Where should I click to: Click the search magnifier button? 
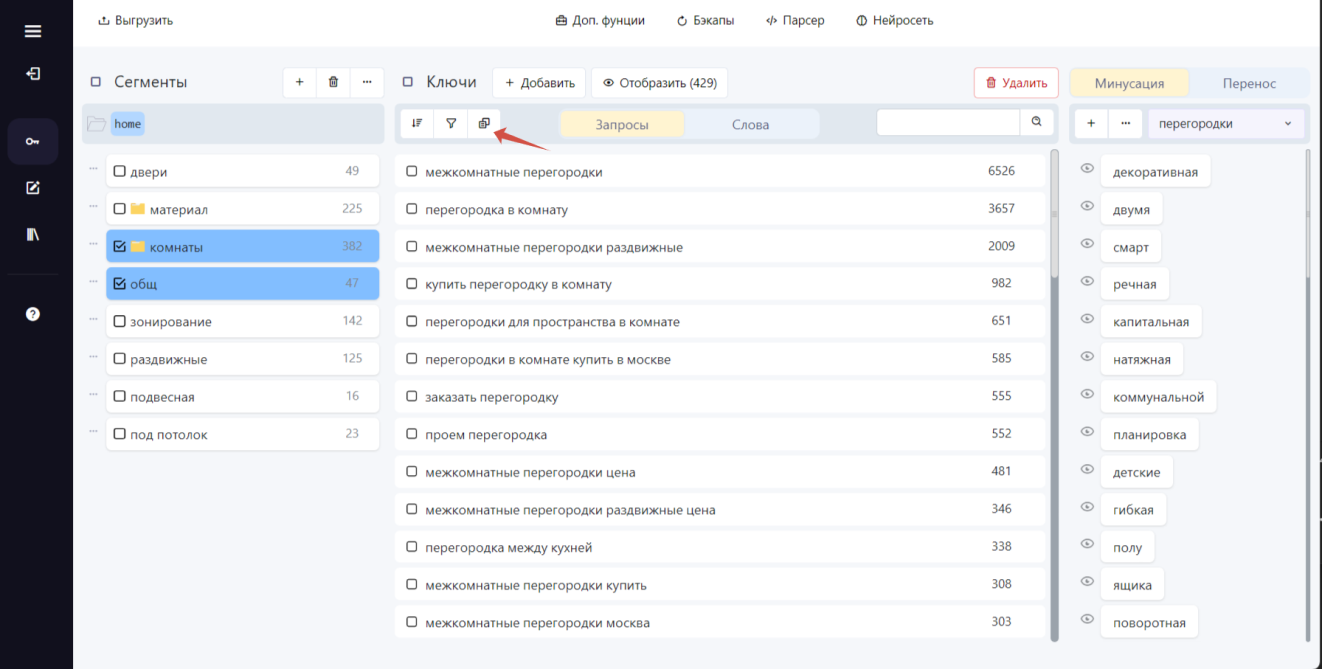tap(1036, 122)
